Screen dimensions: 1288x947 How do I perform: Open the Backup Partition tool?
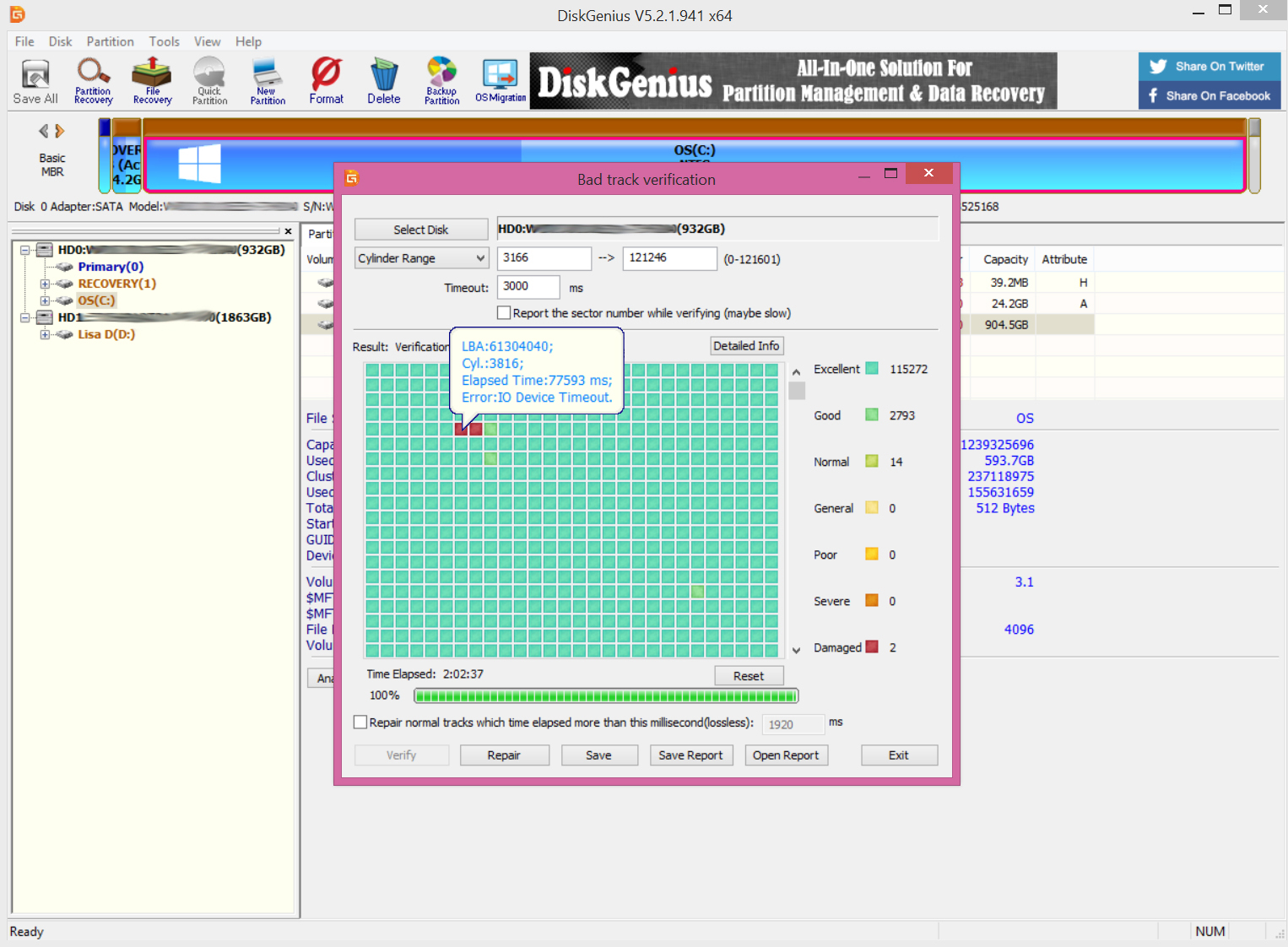441,81
